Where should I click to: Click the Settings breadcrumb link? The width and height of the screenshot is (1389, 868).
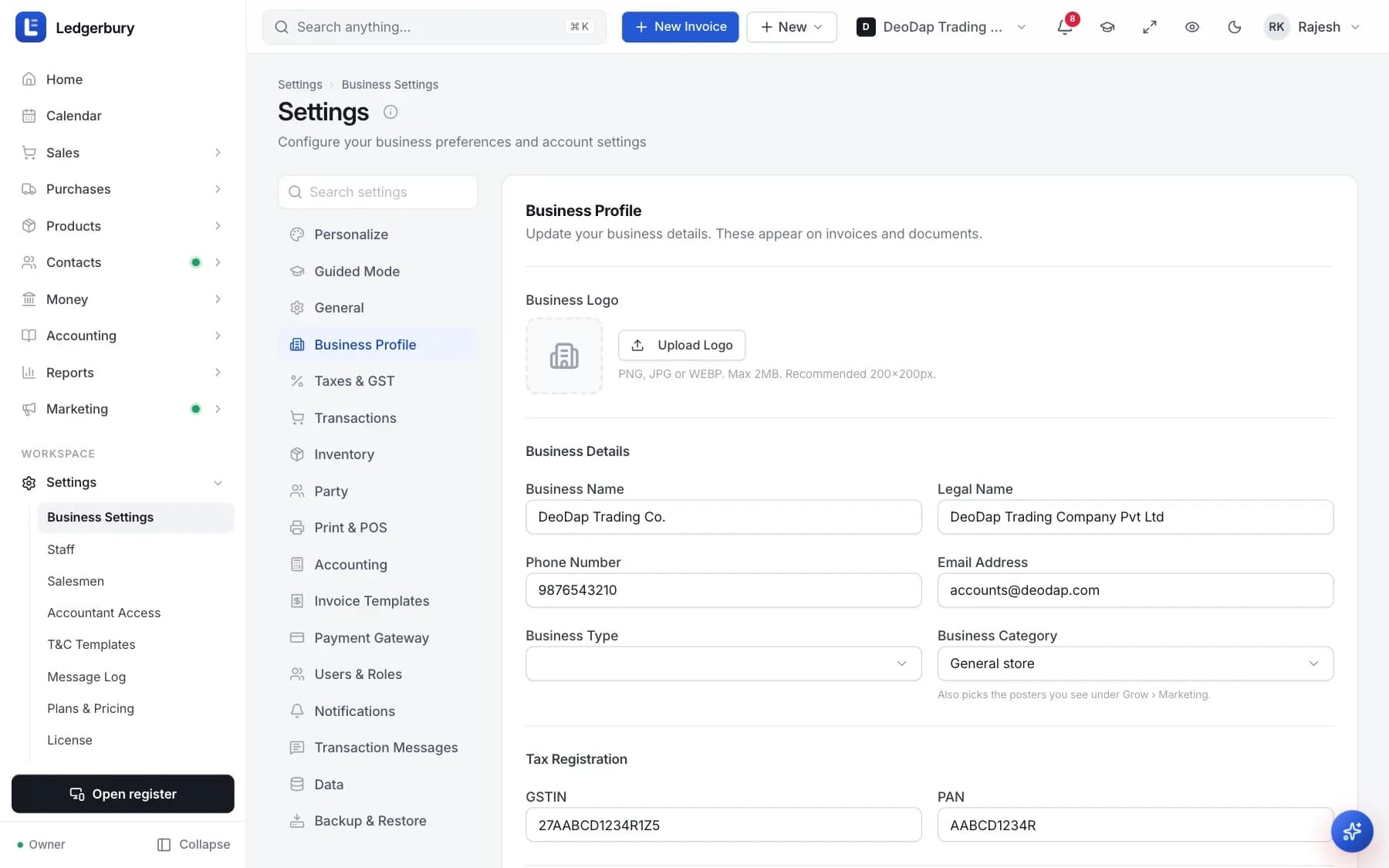click(300, 85)
